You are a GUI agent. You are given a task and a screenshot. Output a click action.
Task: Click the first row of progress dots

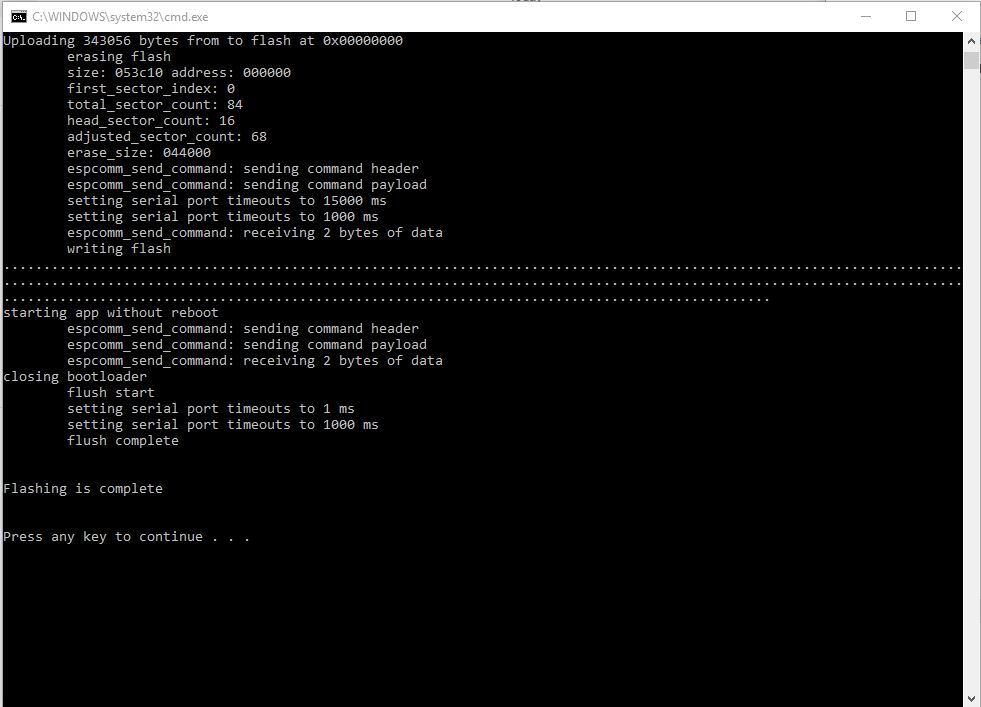480,267
